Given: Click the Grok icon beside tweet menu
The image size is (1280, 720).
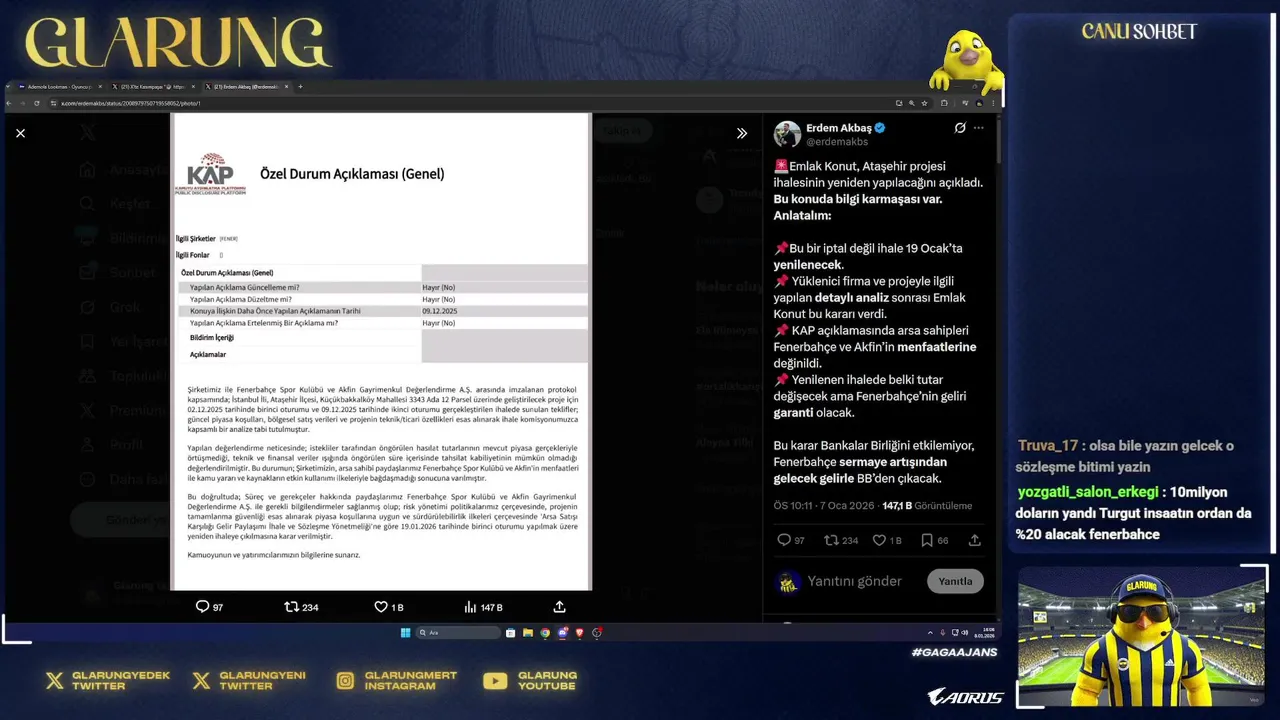Looking at the screenshot, I should pyautogui.click(x=960, y=128).
